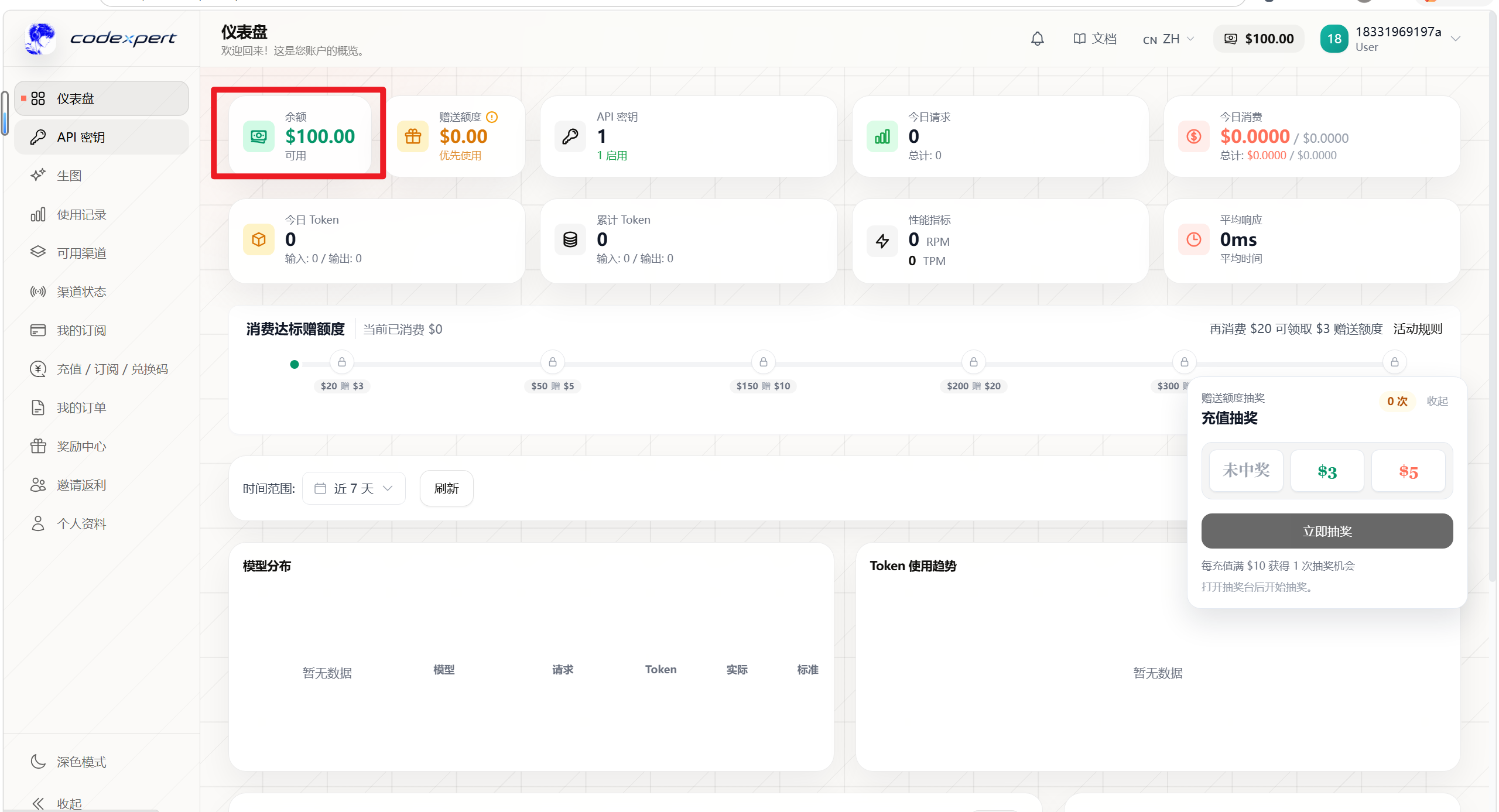This screenshot has height=812, width=1499.
Task: Click the 实际 column header
Action: 737,669
